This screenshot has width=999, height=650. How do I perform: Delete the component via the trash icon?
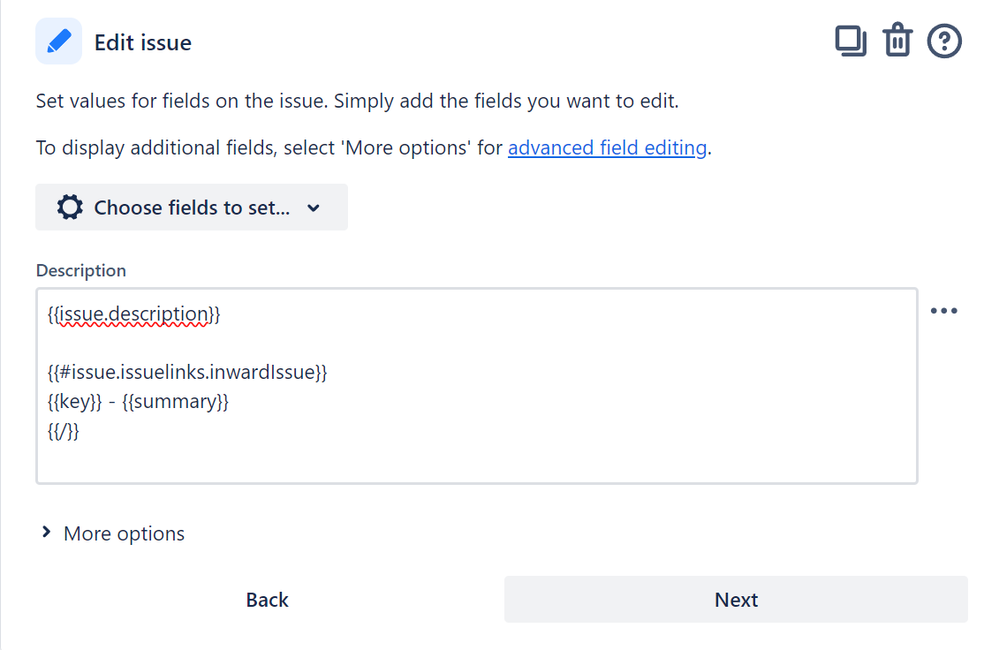897,40
